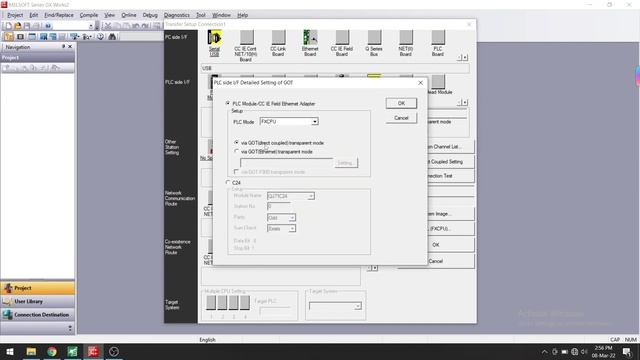Click the Windows Start button
The height and width of the screenshot is (360, 640).
click(x=10, y=351)
